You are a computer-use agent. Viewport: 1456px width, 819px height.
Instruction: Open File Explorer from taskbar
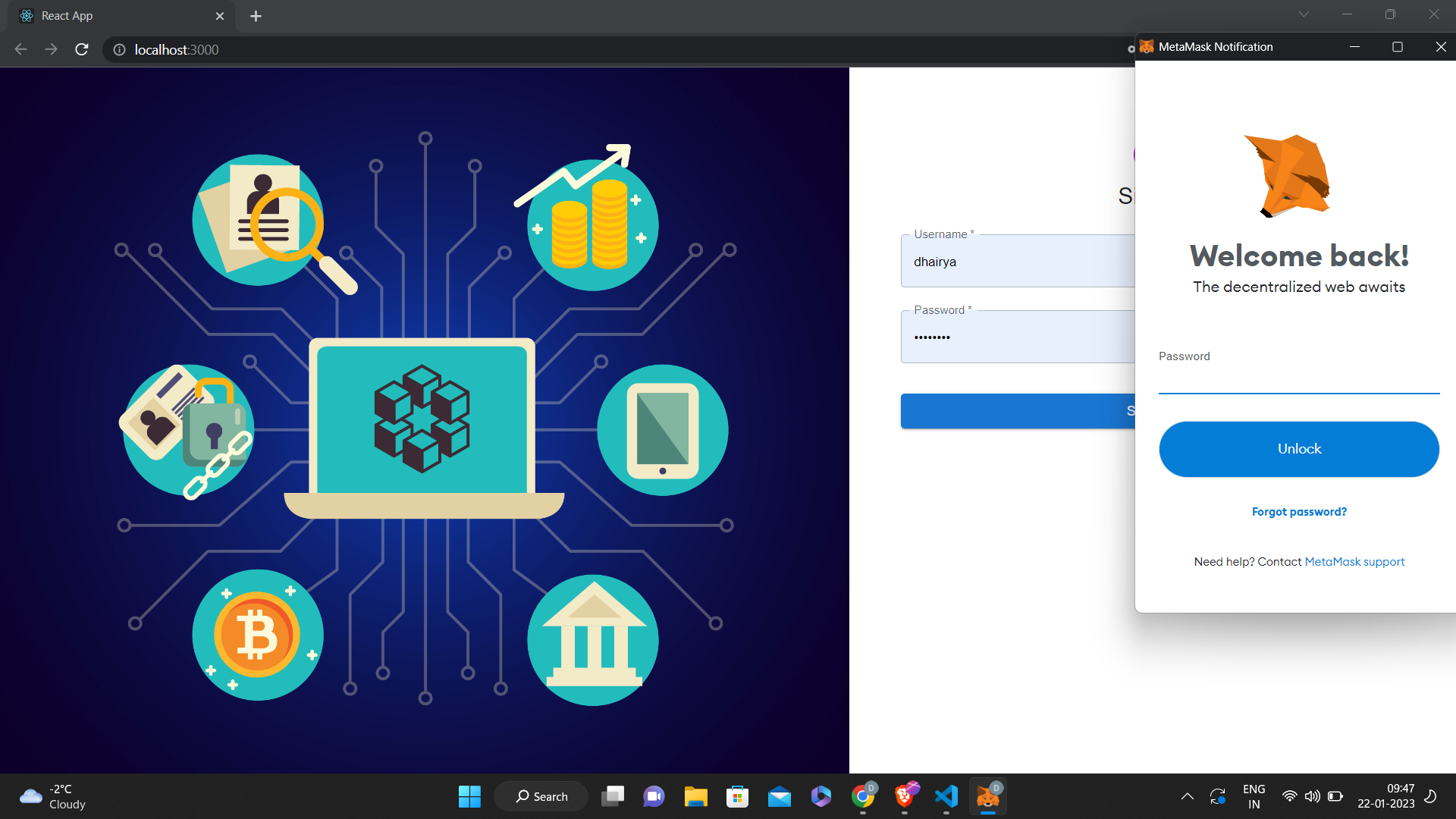coord(695,796)
